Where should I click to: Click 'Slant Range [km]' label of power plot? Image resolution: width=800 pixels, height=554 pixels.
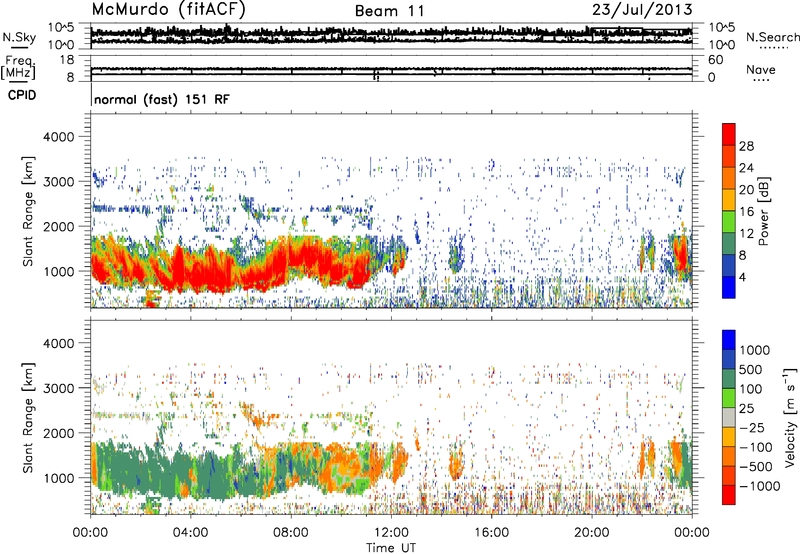coord(28,211)
